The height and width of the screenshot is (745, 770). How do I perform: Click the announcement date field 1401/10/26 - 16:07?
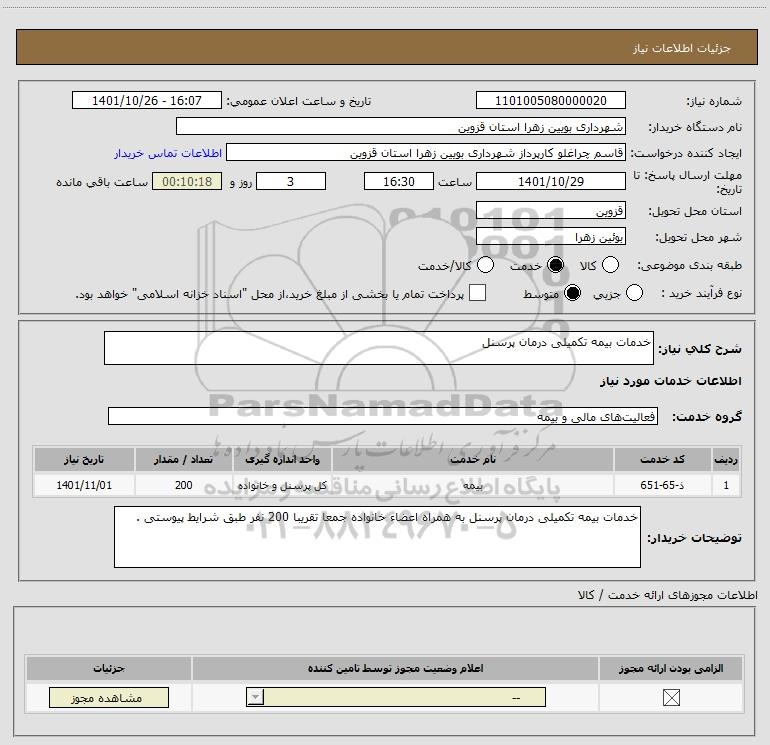click(147, 100)
